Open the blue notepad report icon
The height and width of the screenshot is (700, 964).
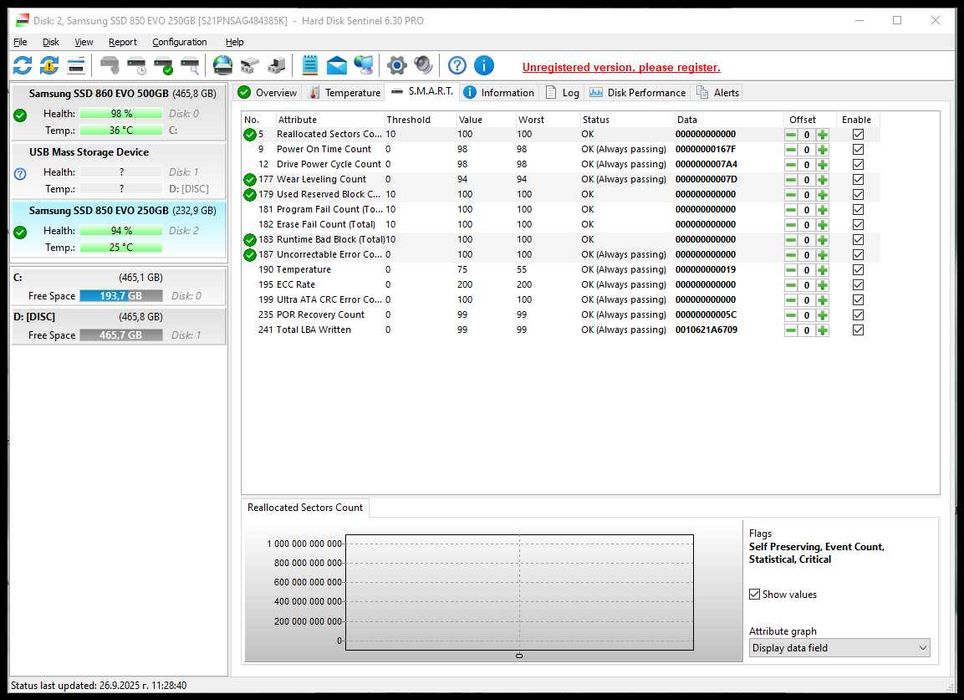tap(310, 66)
